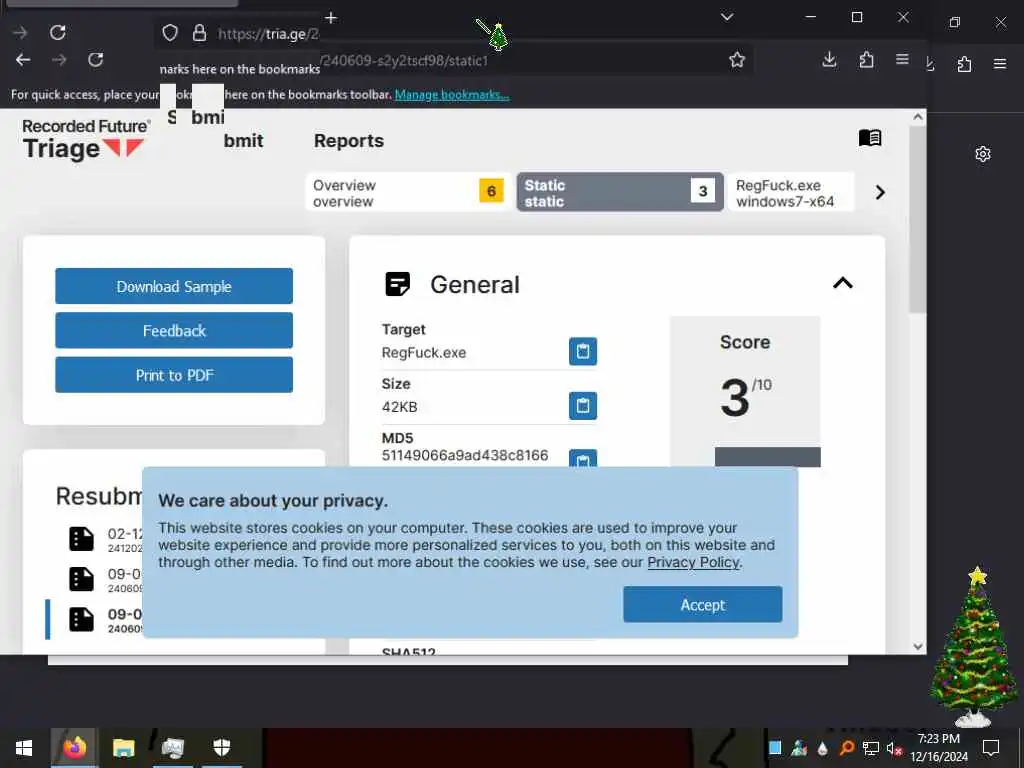The width and height of the screenshot is (1024, 768).
Task: Bookmark this page with the star icon
Action: tap(737, 60)
